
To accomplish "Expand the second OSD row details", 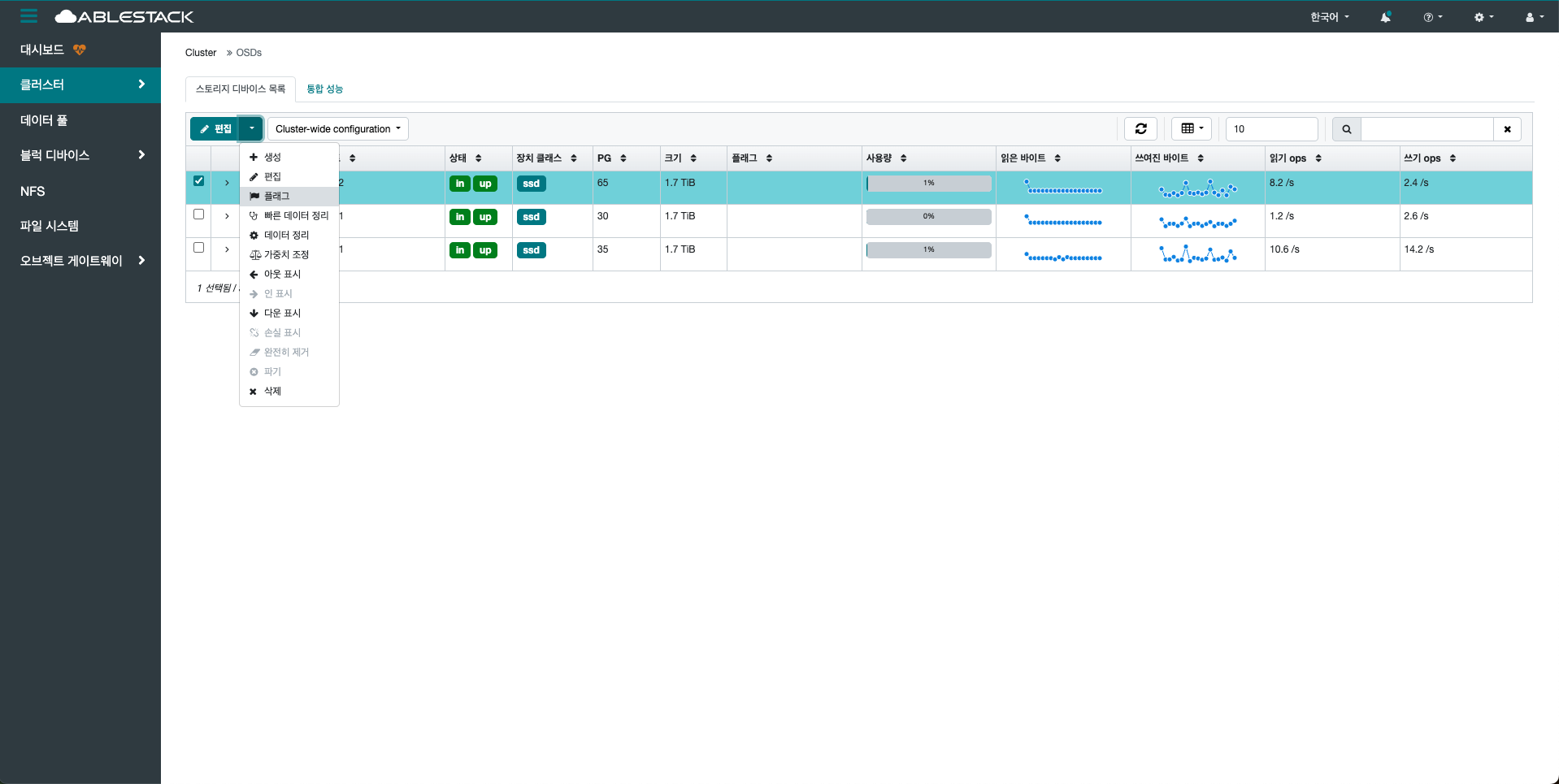I will (x=227, y=216).
